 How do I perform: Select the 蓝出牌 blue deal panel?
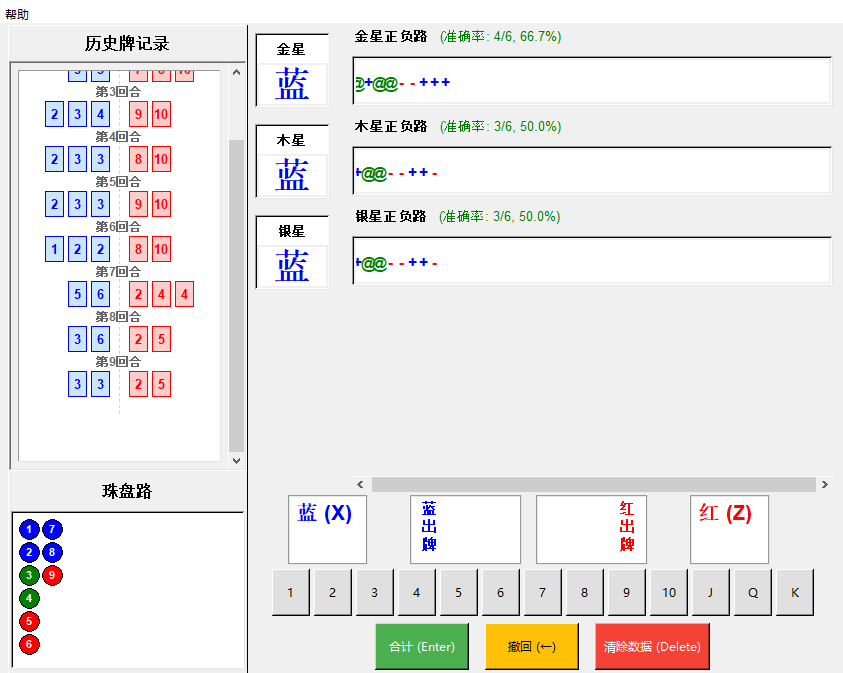click(x=464, y=529)
